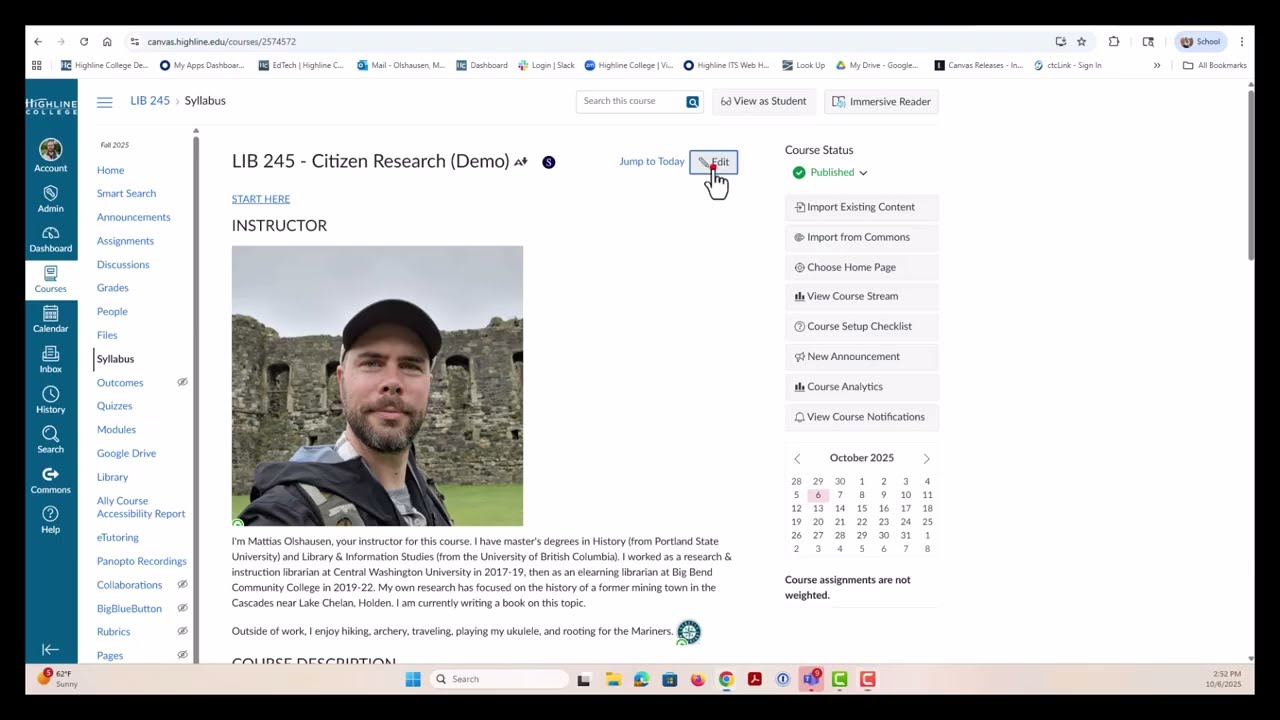Image resolution: width=1280 pixels, height=720 pixels.
Task: Toggle Pages hidden eye icon
Action: click(182, 655)
